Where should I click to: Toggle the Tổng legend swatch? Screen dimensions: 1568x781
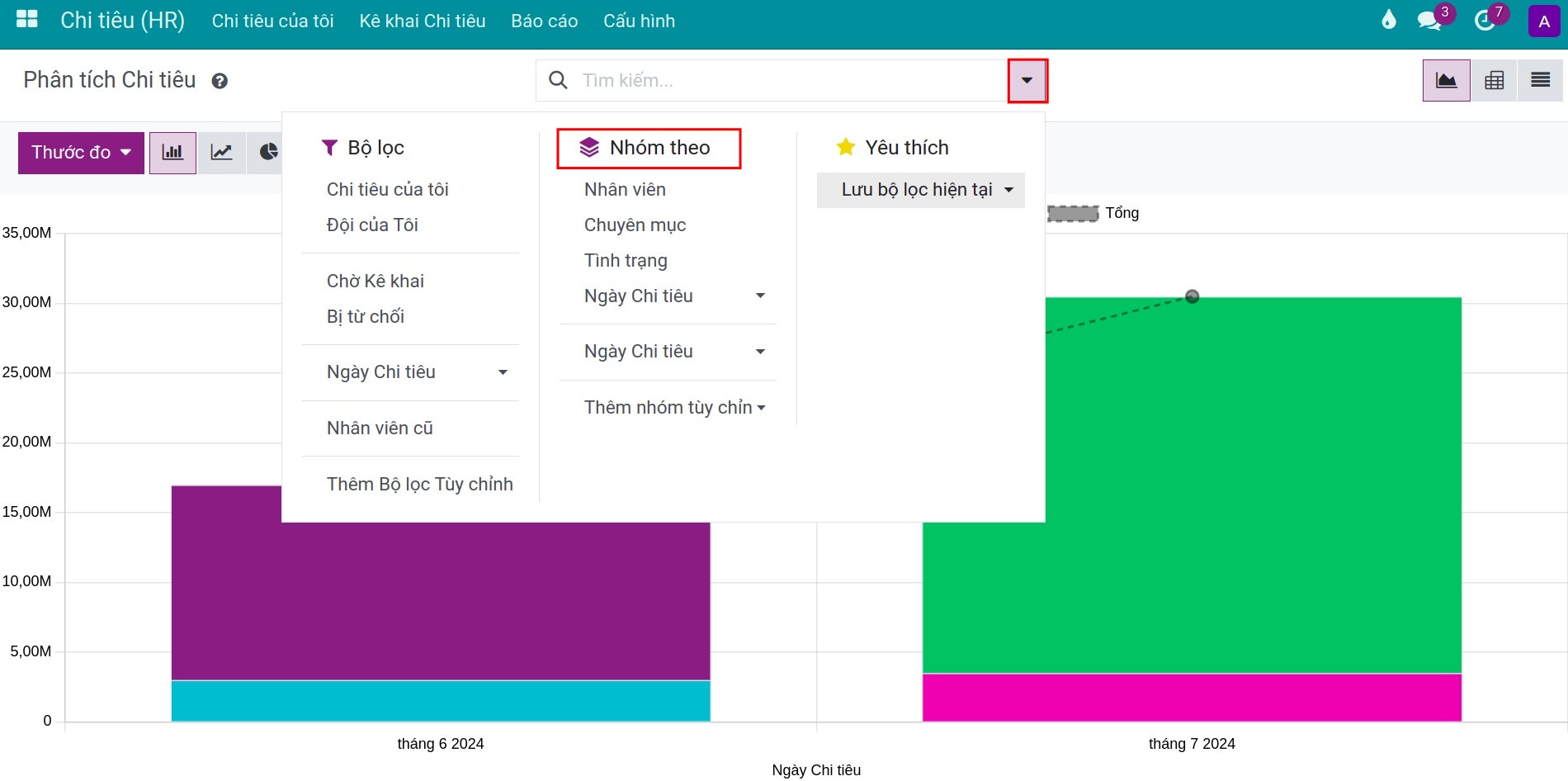pos(1073,214)
